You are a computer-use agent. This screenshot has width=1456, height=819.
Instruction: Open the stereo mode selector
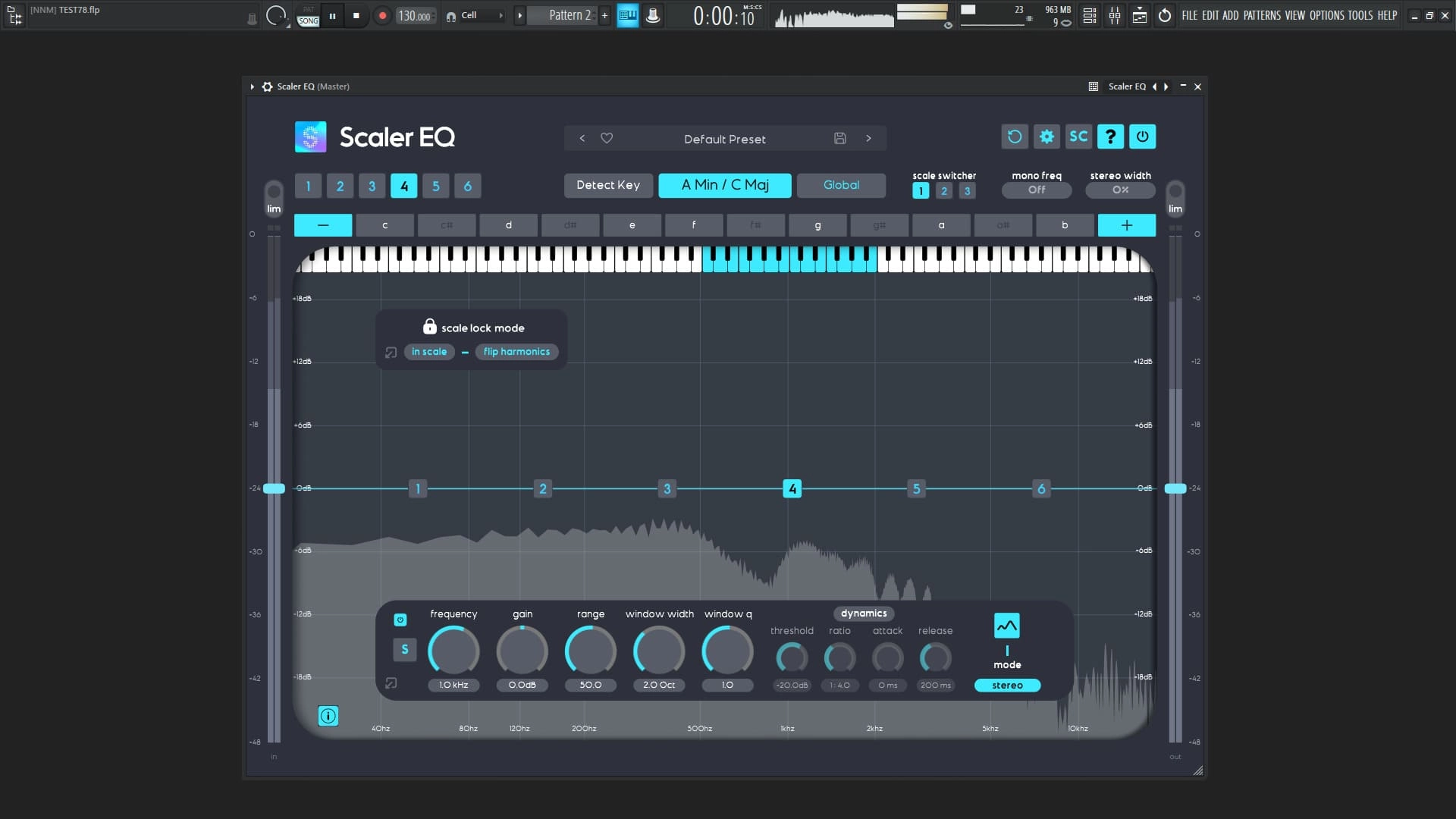tap(1007, 686)
